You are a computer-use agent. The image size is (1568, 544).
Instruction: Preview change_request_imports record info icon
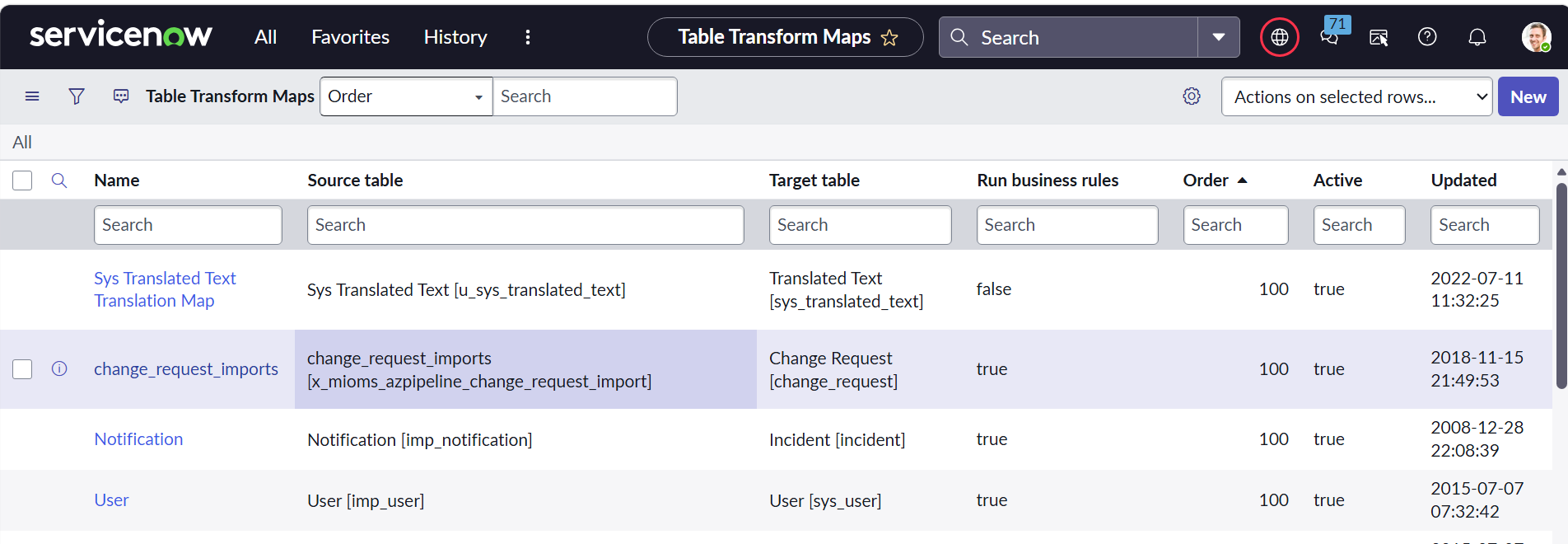click(59, 368)
